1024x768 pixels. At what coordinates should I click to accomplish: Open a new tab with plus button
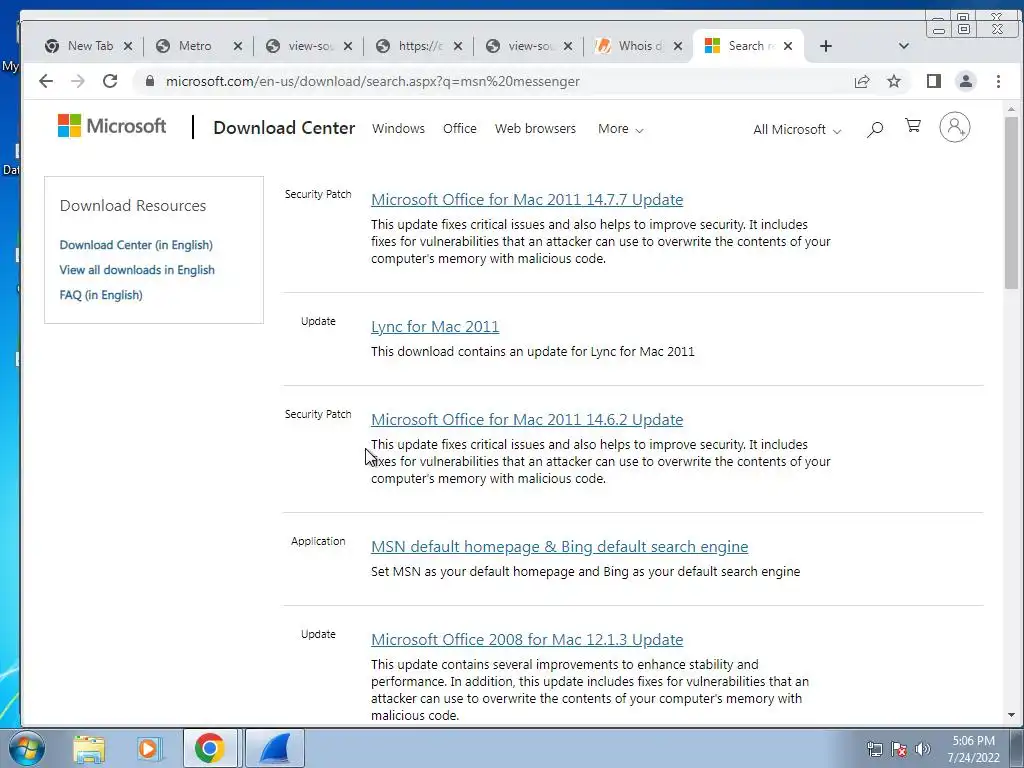tap(825, 46)
